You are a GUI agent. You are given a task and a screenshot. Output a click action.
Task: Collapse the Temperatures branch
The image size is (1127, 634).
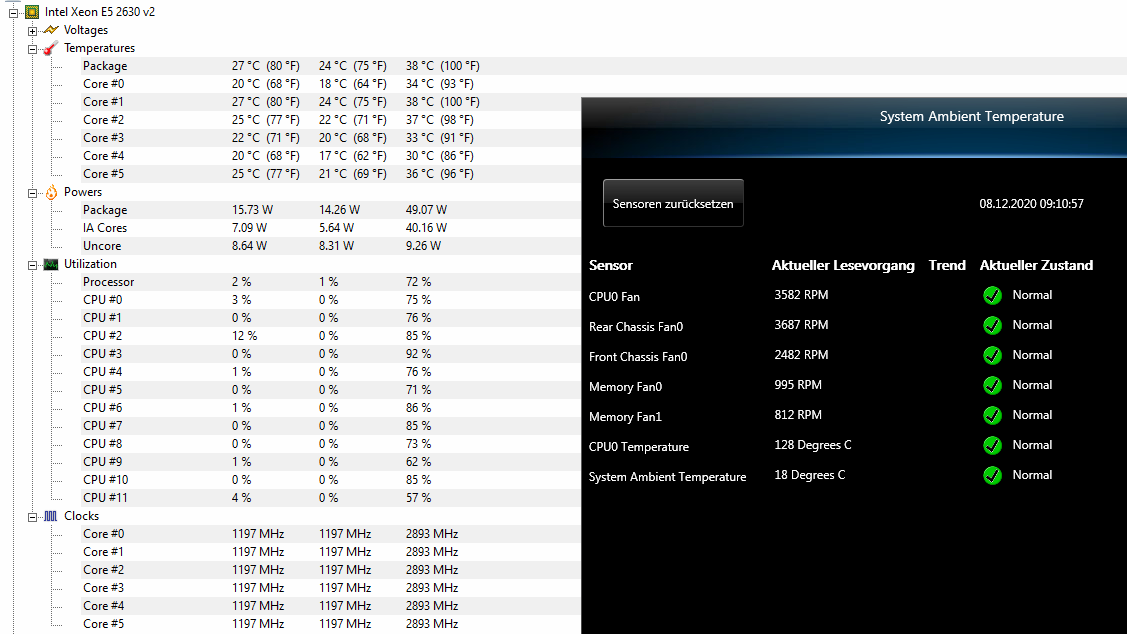click(x=31, y=48)
